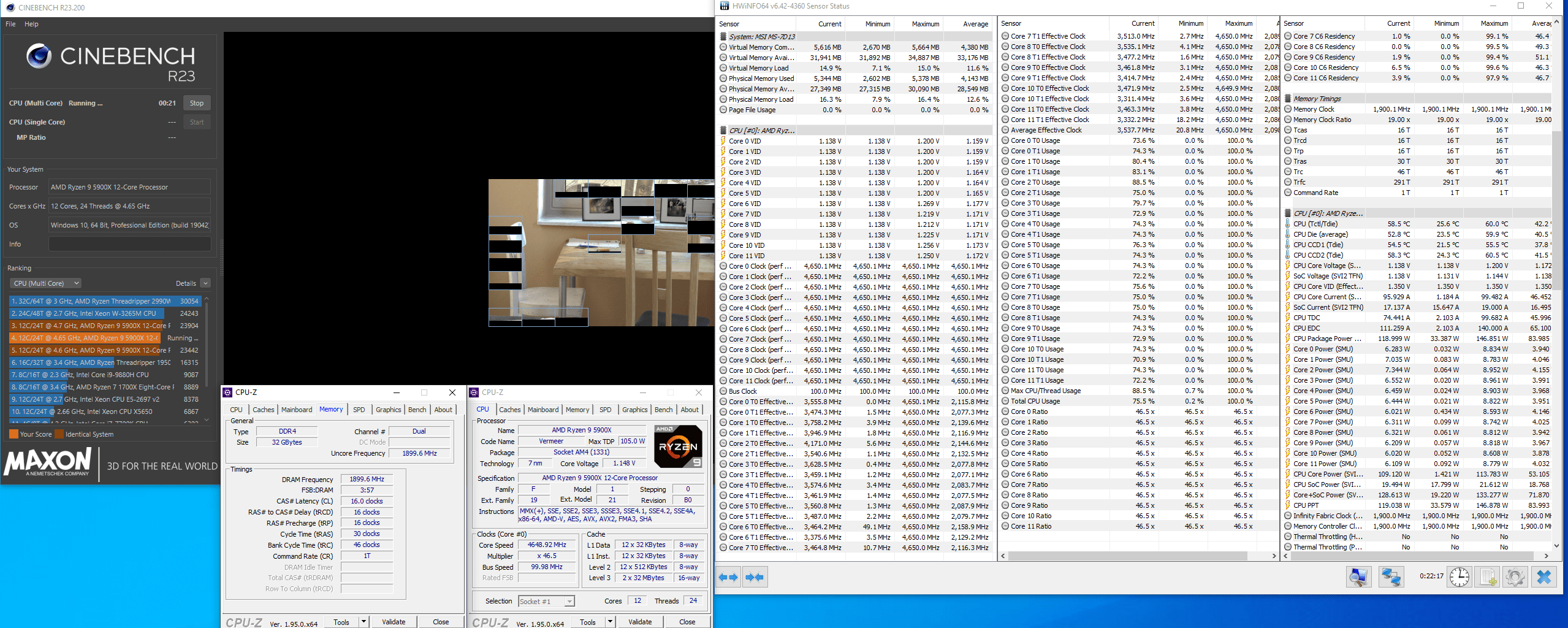
Task: Open HWiNFO monitor search magnifier icon
Action: [1358, 577]
